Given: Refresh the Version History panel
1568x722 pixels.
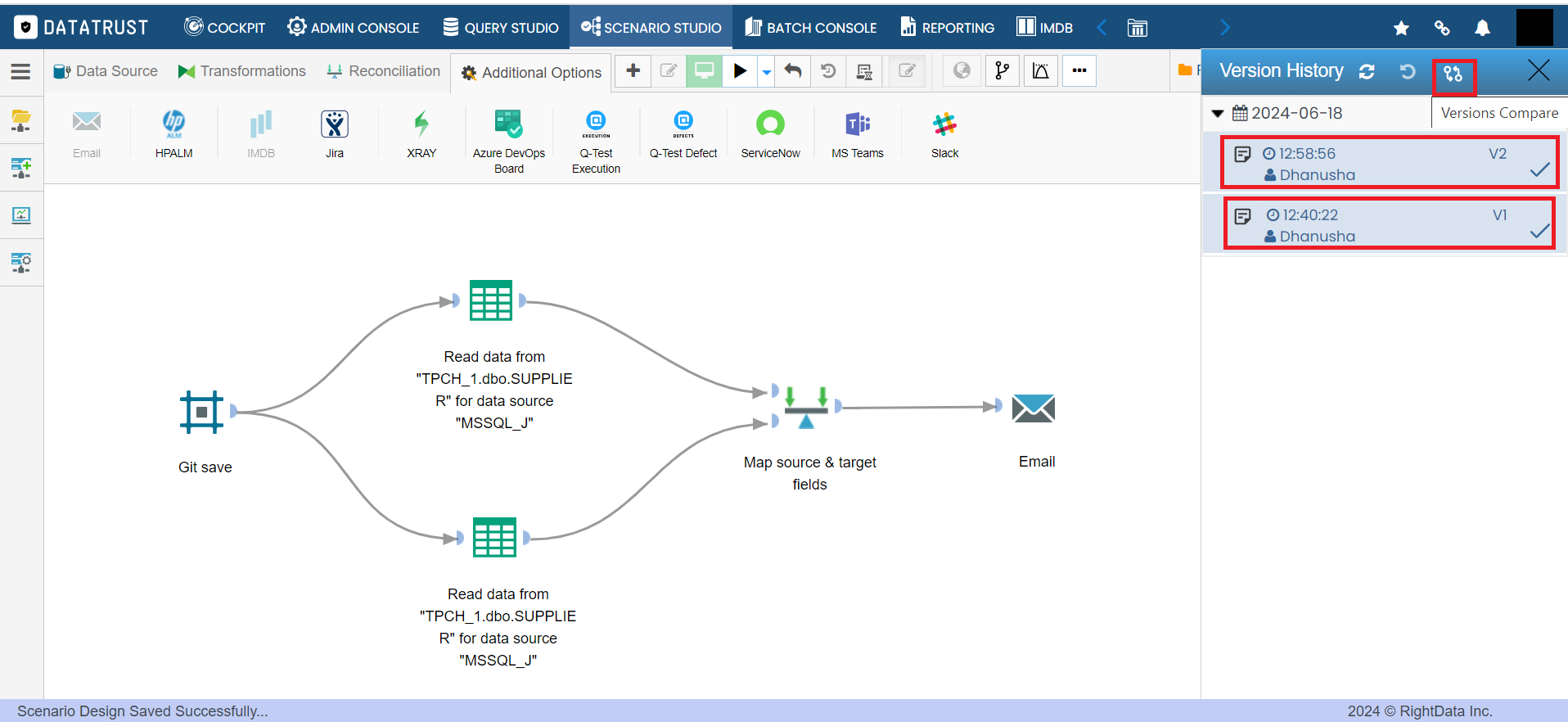Looking at the screenshot, I should [1367, 72].
